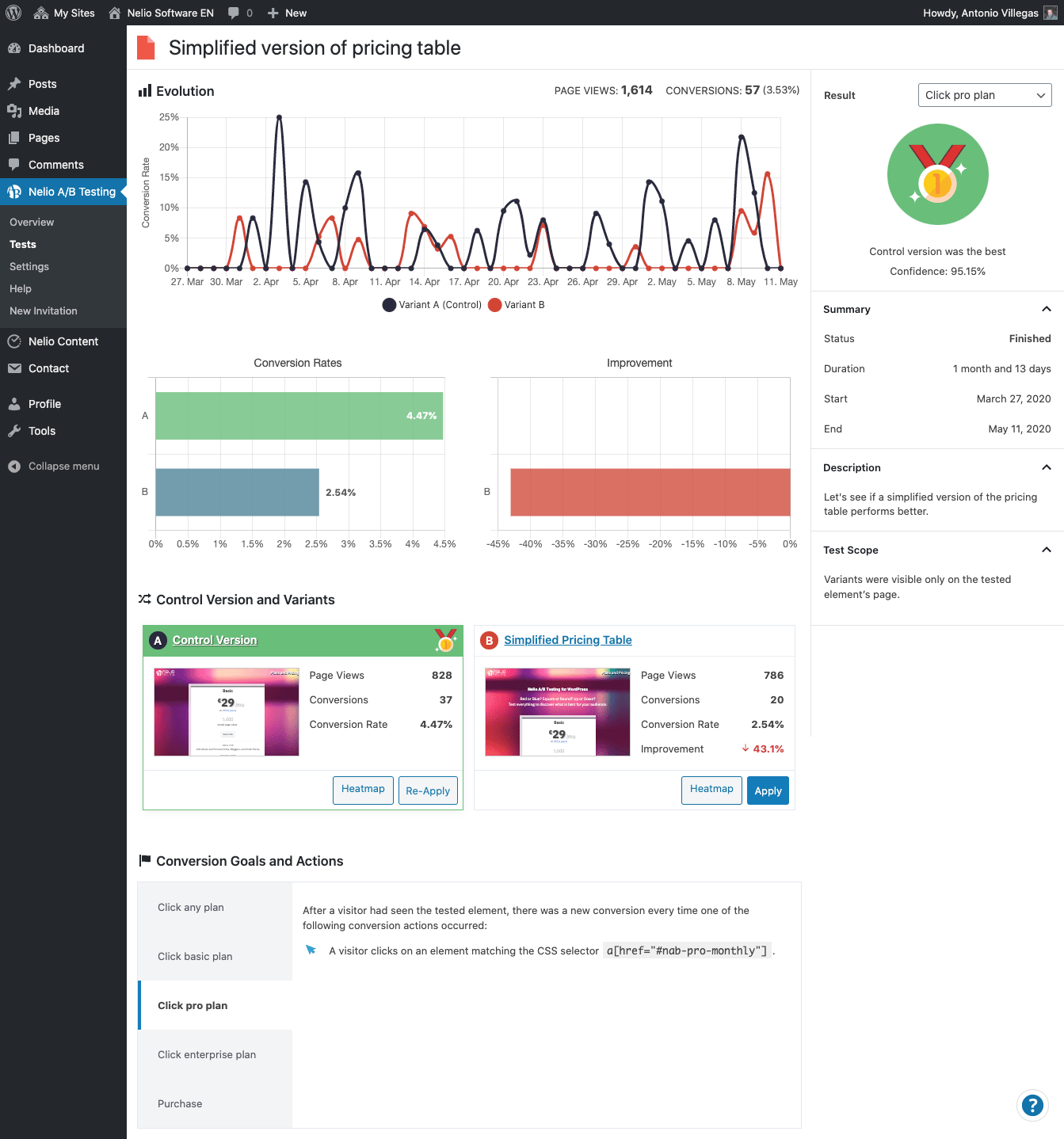Click Heatmap button for variant B
The width and height of the screenshot is (1064, 1139).
pyautogui.click(x=711, y=790)
